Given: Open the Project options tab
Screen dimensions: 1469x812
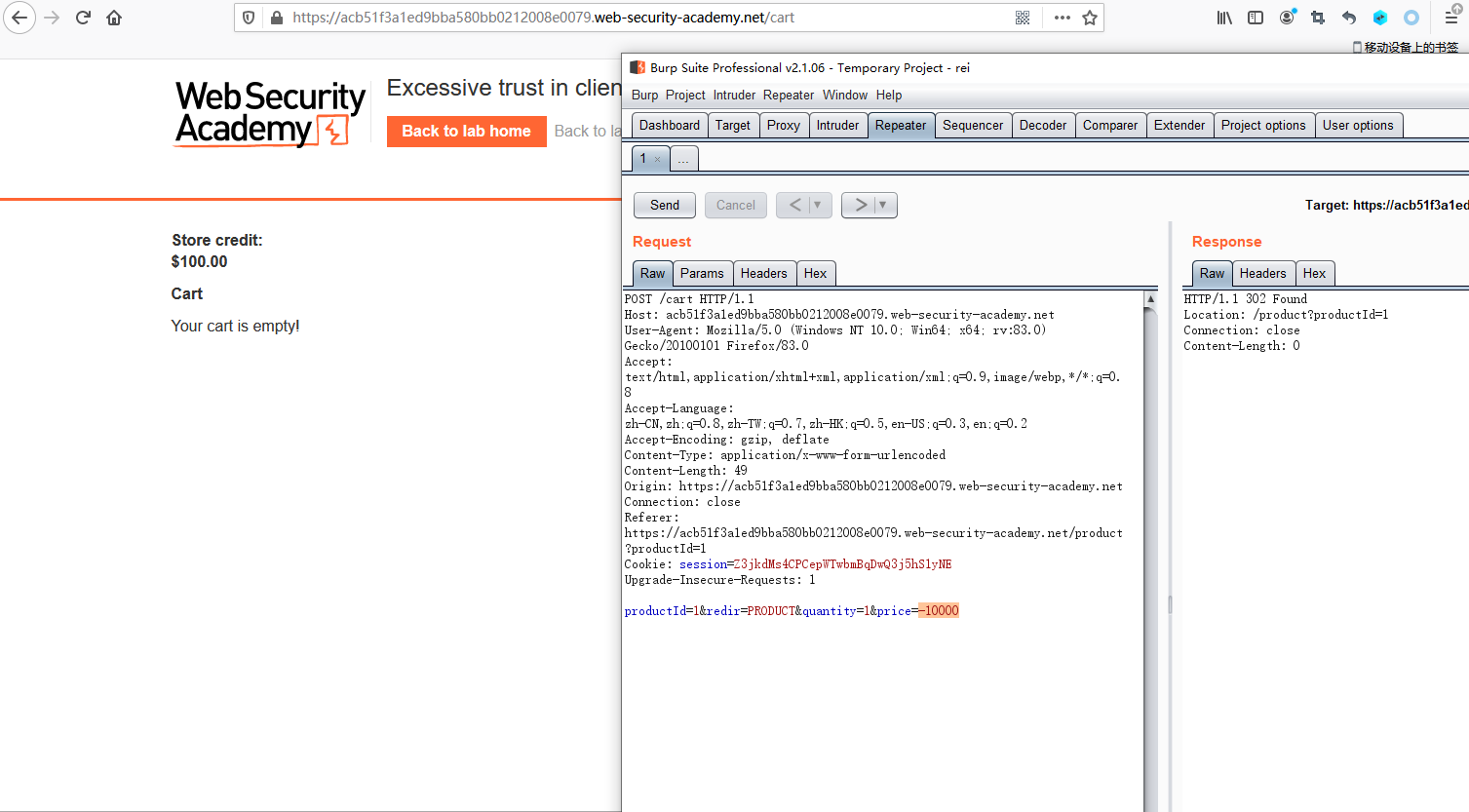Looking at the screenshot, I should [1263, 125].
